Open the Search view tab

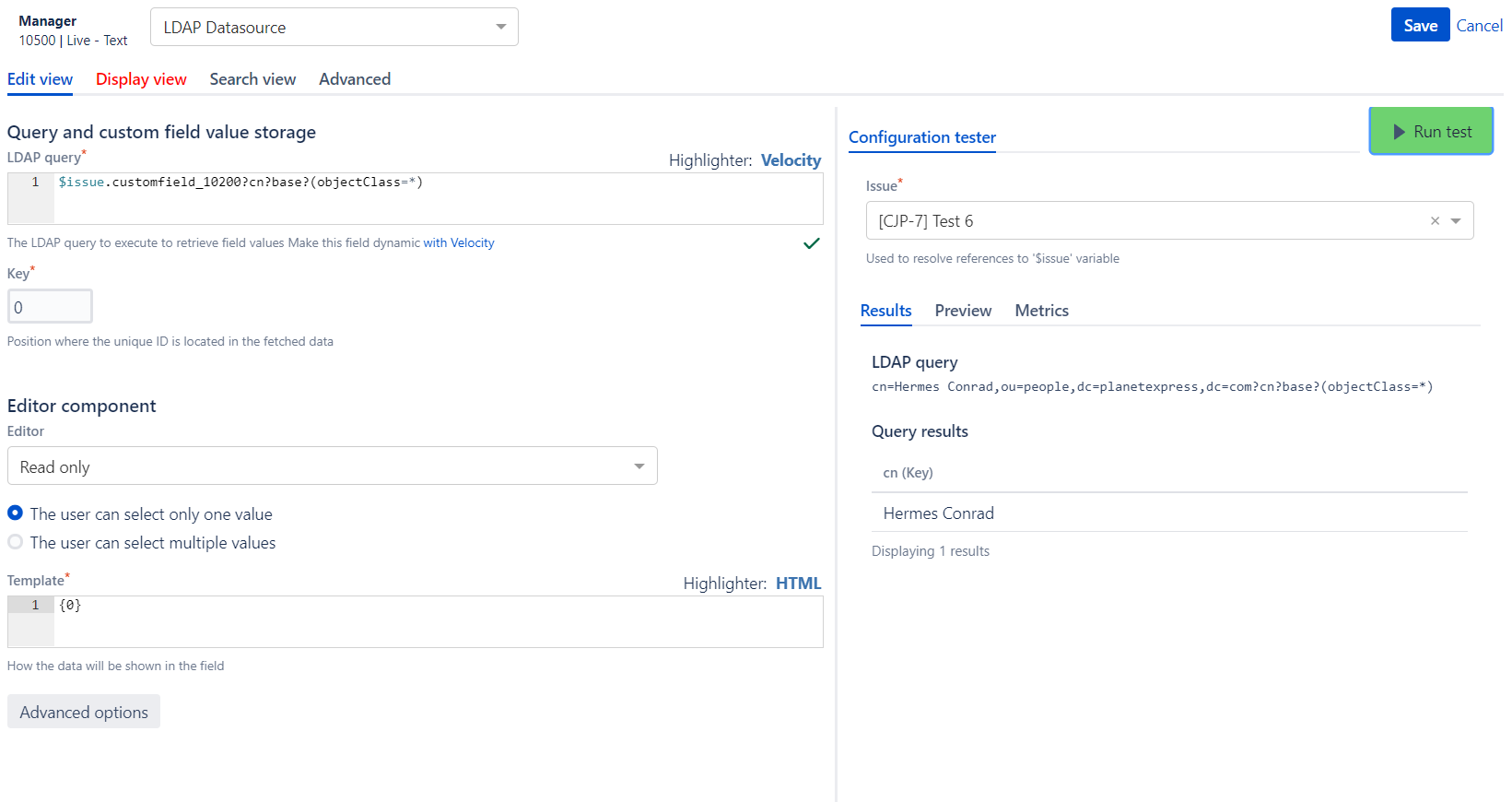click(x=252, y=79)
